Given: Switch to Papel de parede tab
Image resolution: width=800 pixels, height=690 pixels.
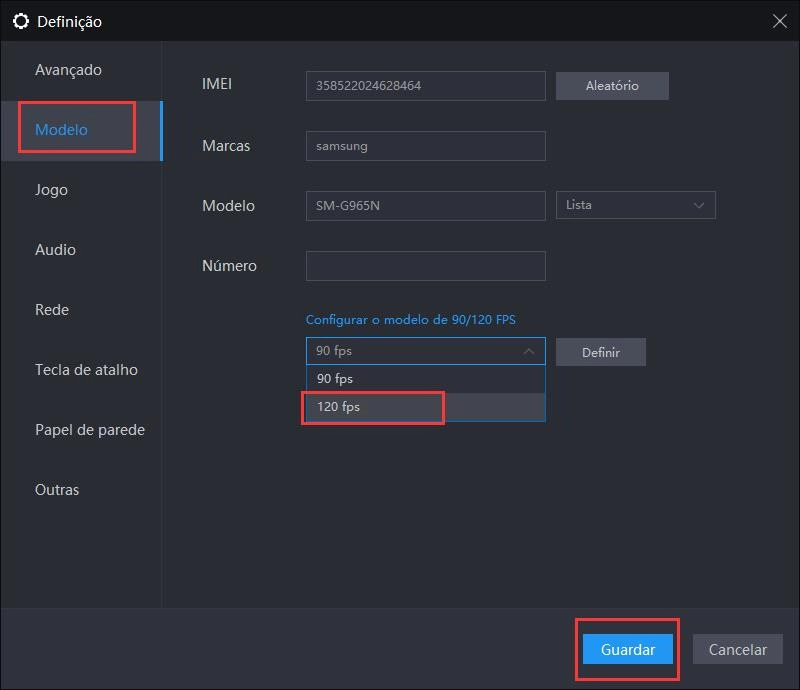Looking at the screenshot, I should click(90, 430).
